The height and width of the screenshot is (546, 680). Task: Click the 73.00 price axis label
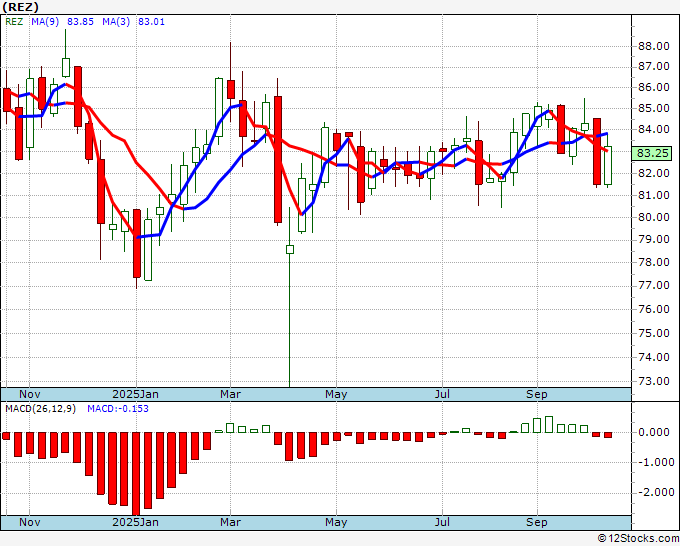click(654, 381)
